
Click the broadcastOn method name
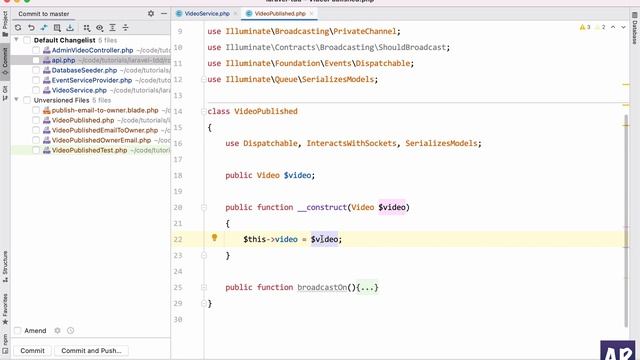pos(322,287)
